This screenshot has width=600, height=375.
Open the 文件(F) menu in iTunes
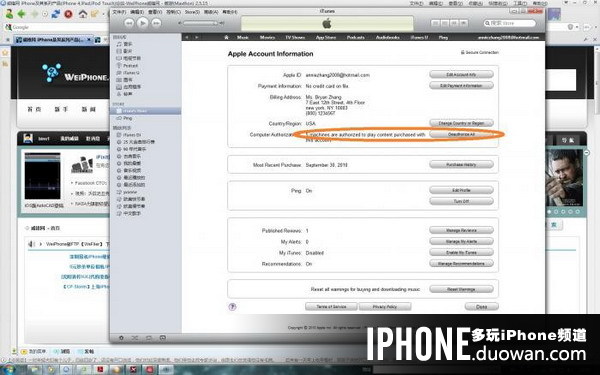coord(119,12)
